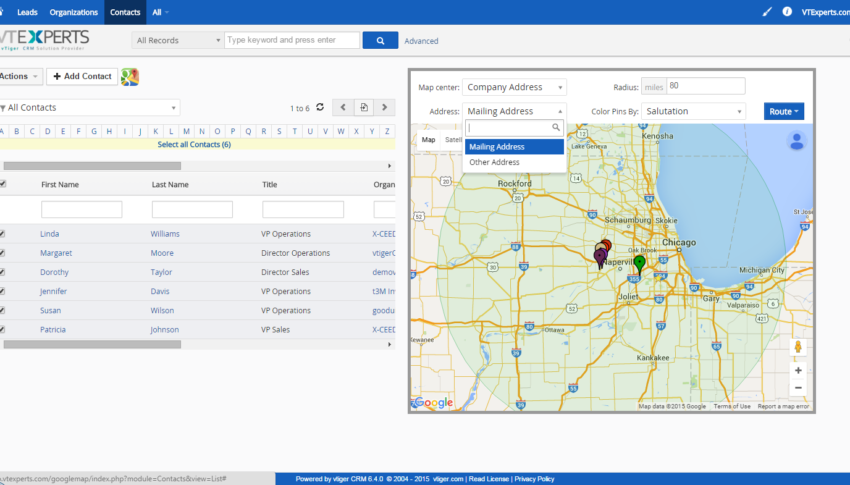
Task: Toggle checkbox for Linda Williams row
Action: click(3, 234)
